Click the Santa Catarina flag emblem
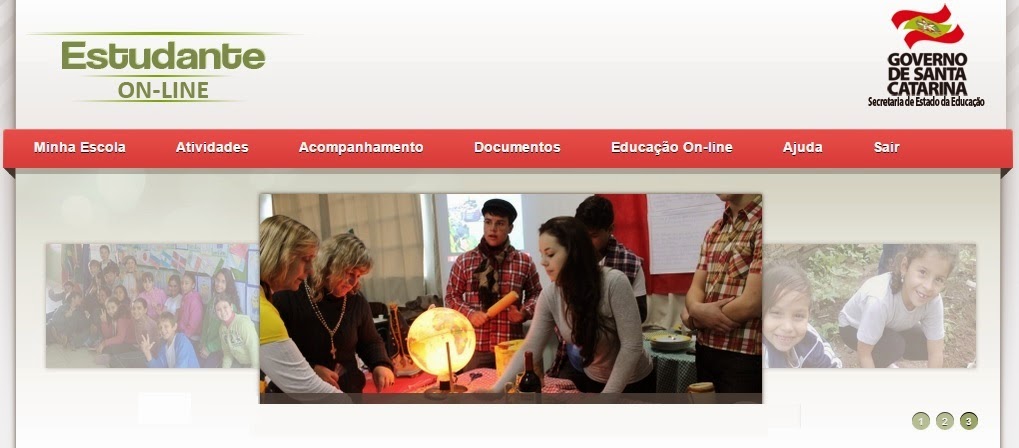The width and height of the screenshot is (1019, 448). click(x=928, y=27)
